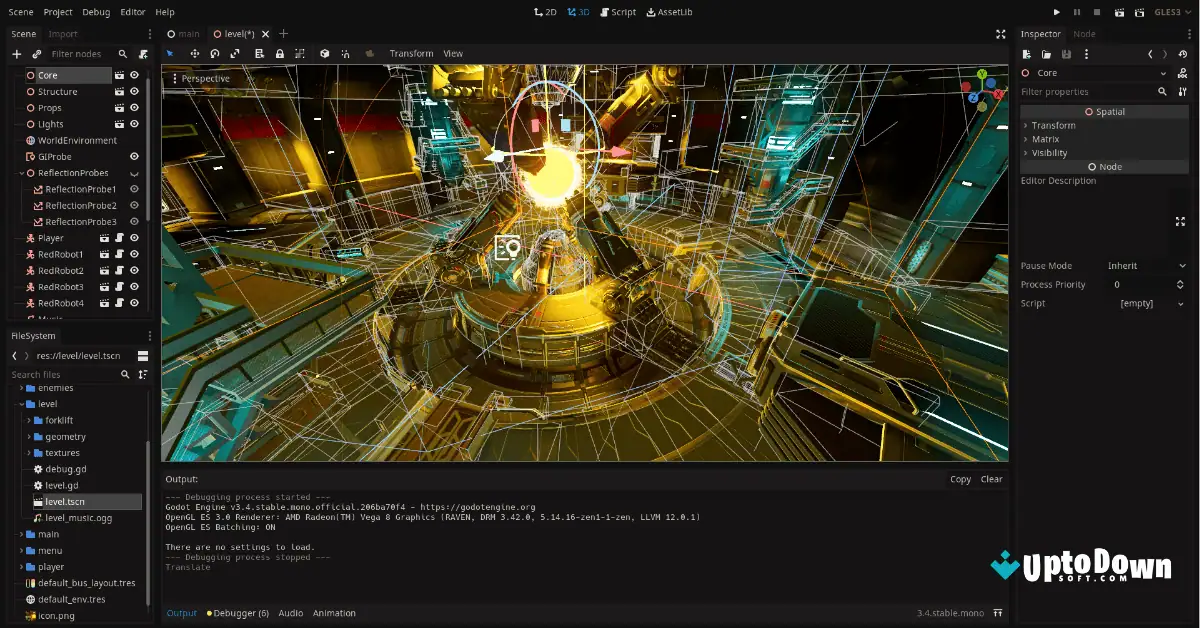Activate the Rotate Mode tool
Viewport: 1200px width, 628px height.
(214, 53)
